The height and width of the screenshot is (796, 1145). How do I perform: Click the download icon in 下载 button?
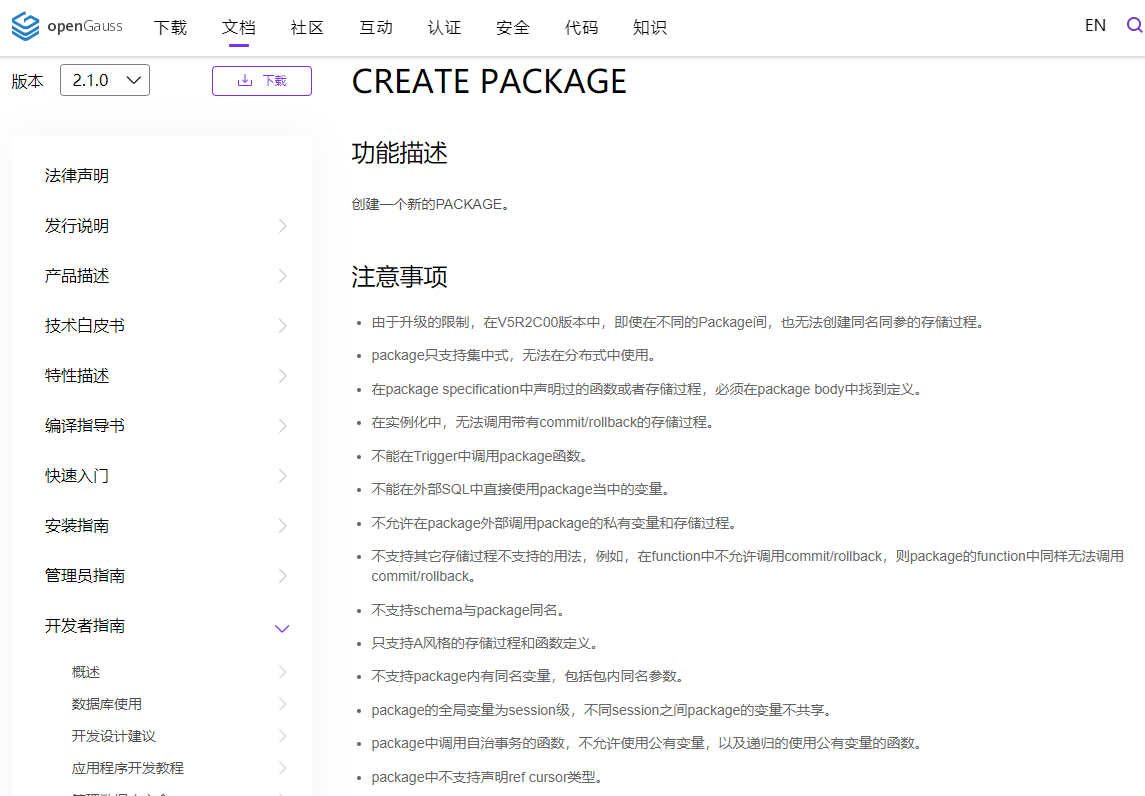tap(245, 80)
